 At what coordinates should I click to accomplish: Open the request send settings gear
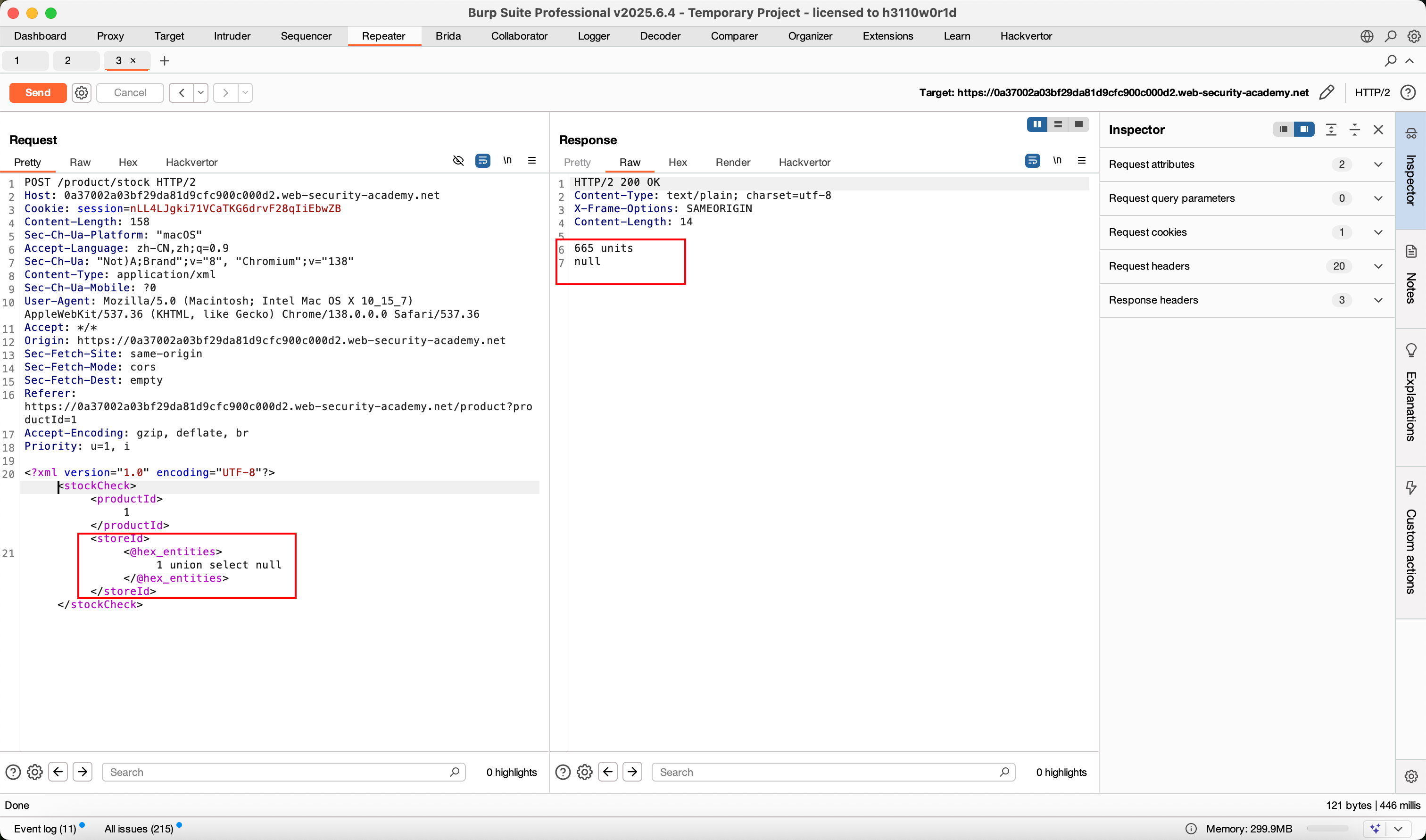(x=82, y=92)
